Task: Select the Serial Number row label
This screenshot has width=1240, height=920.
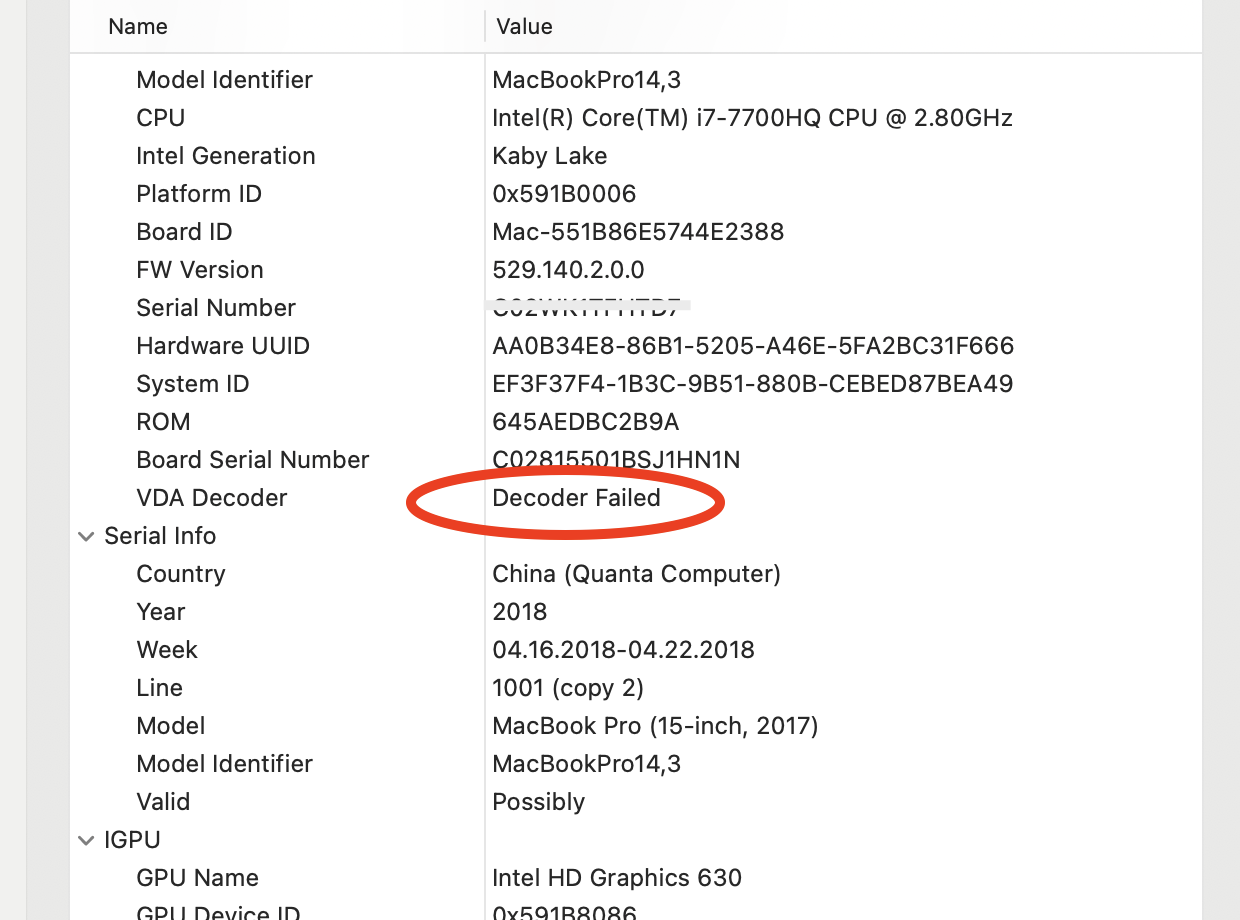Action: coord(216,308)
